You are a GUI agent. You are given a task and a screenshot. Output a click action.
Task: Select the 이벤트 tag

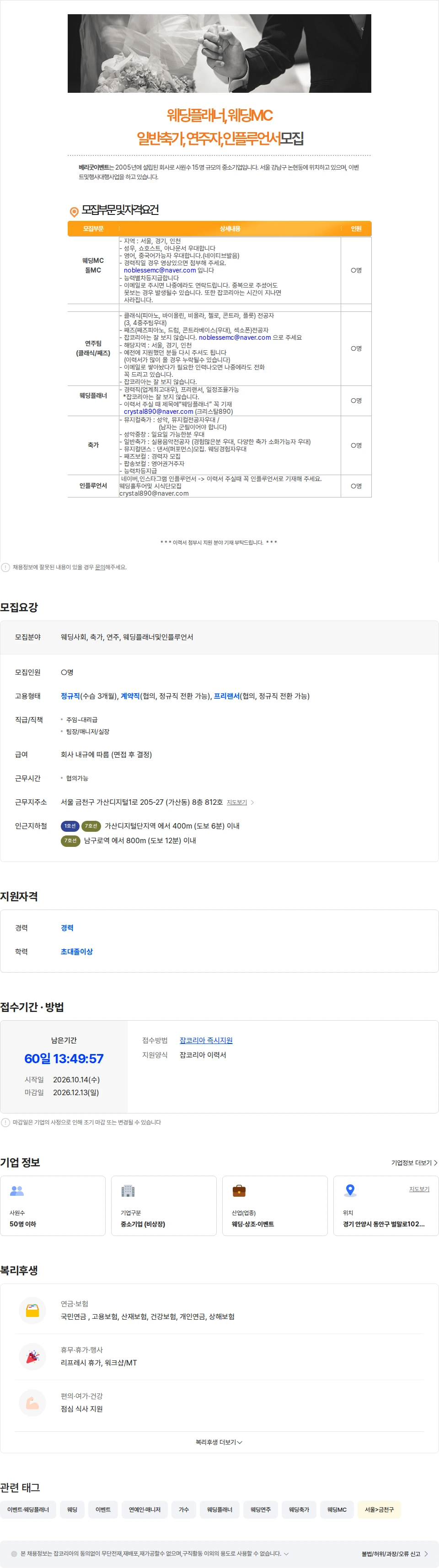tap(103, 1509)
